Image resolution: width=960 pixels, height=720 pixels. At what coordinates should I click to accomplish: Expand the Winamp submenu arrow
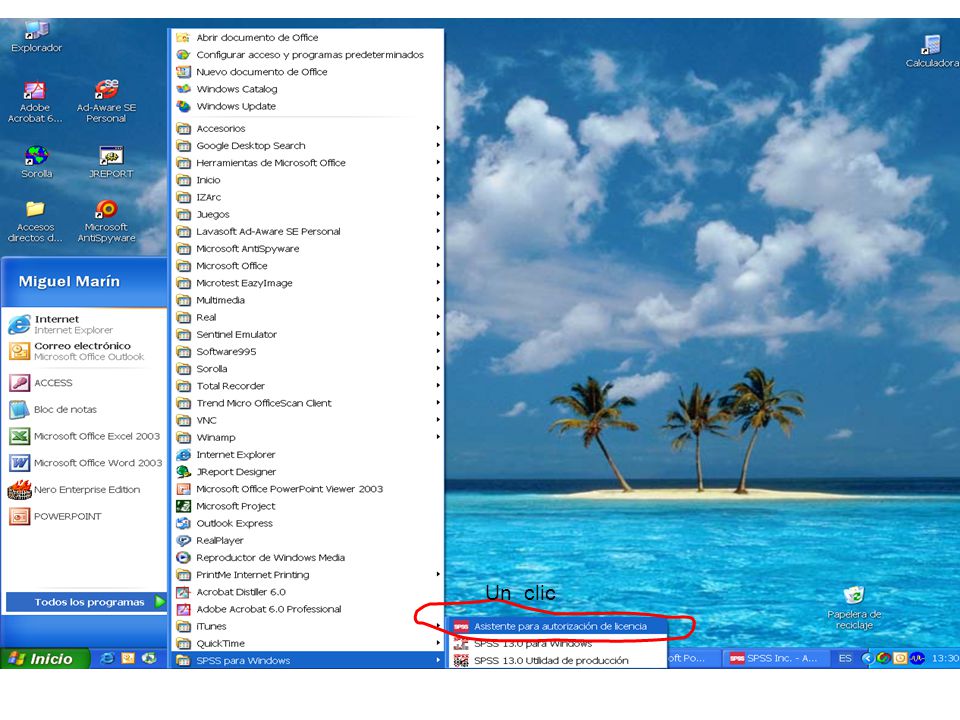click(438, 437)
